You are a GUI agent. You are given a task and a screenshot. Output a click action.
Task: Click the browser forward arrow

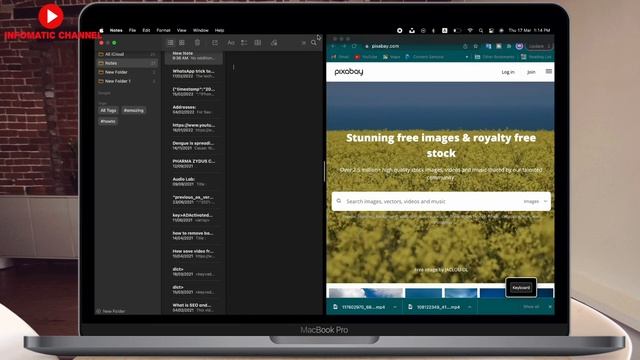tap(344, 46)
